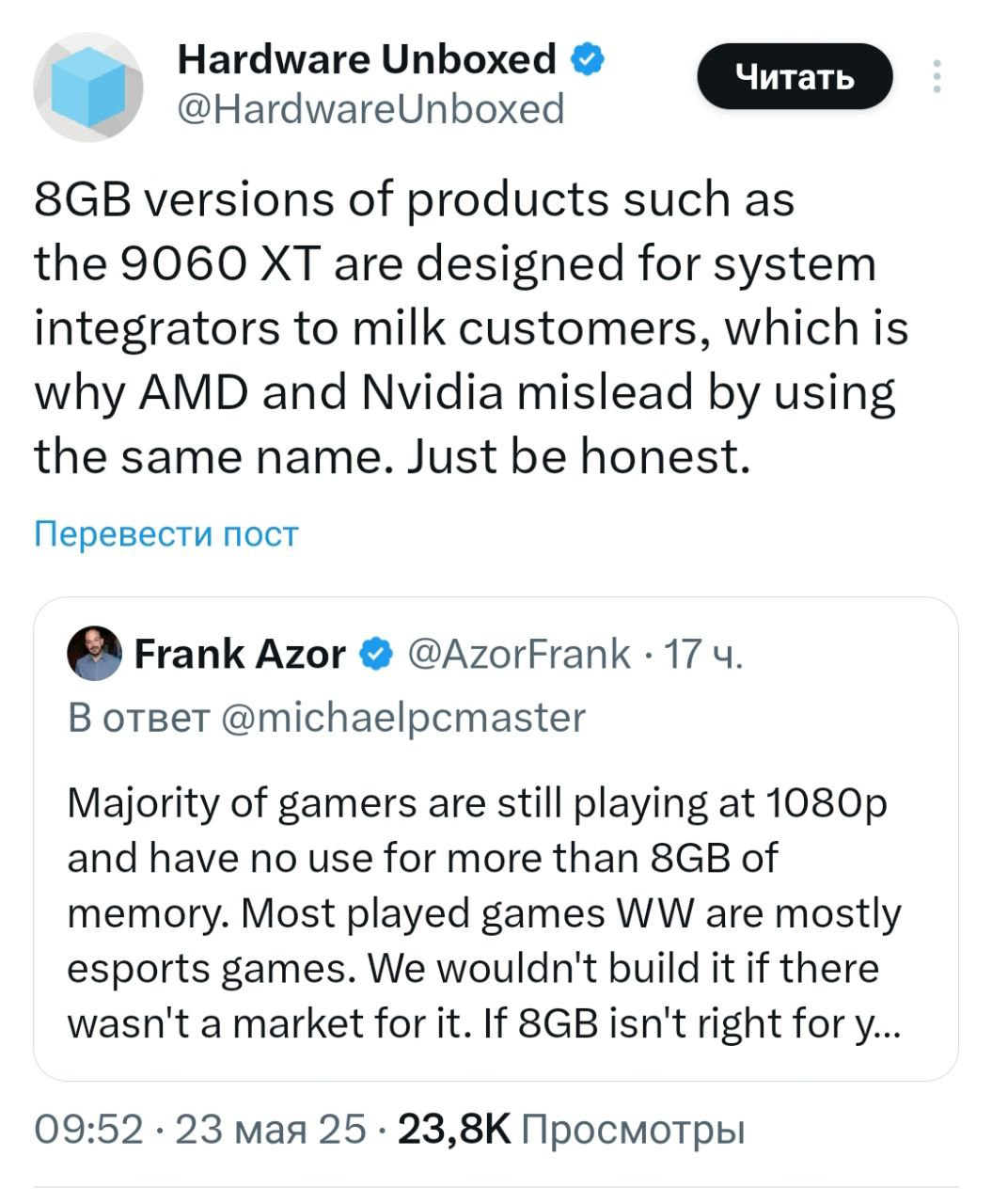Click Hardware Unboxed verified checkmark badge
The width and height of the screenshot is (992, 1204).
(588, 59)
